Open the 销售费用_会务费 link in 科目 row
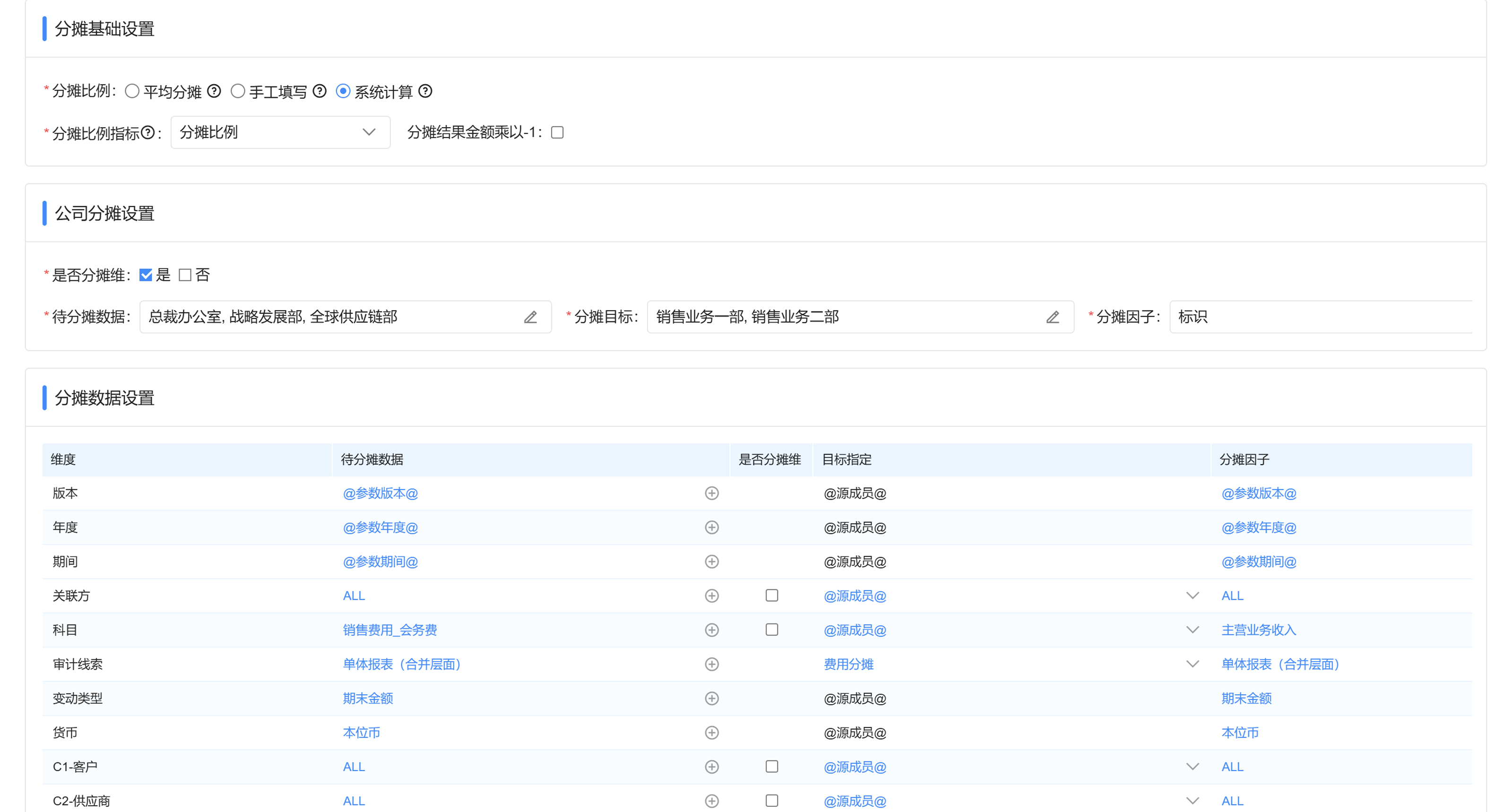Screen dimensions: 1512x812 click(x=390, y=630)
